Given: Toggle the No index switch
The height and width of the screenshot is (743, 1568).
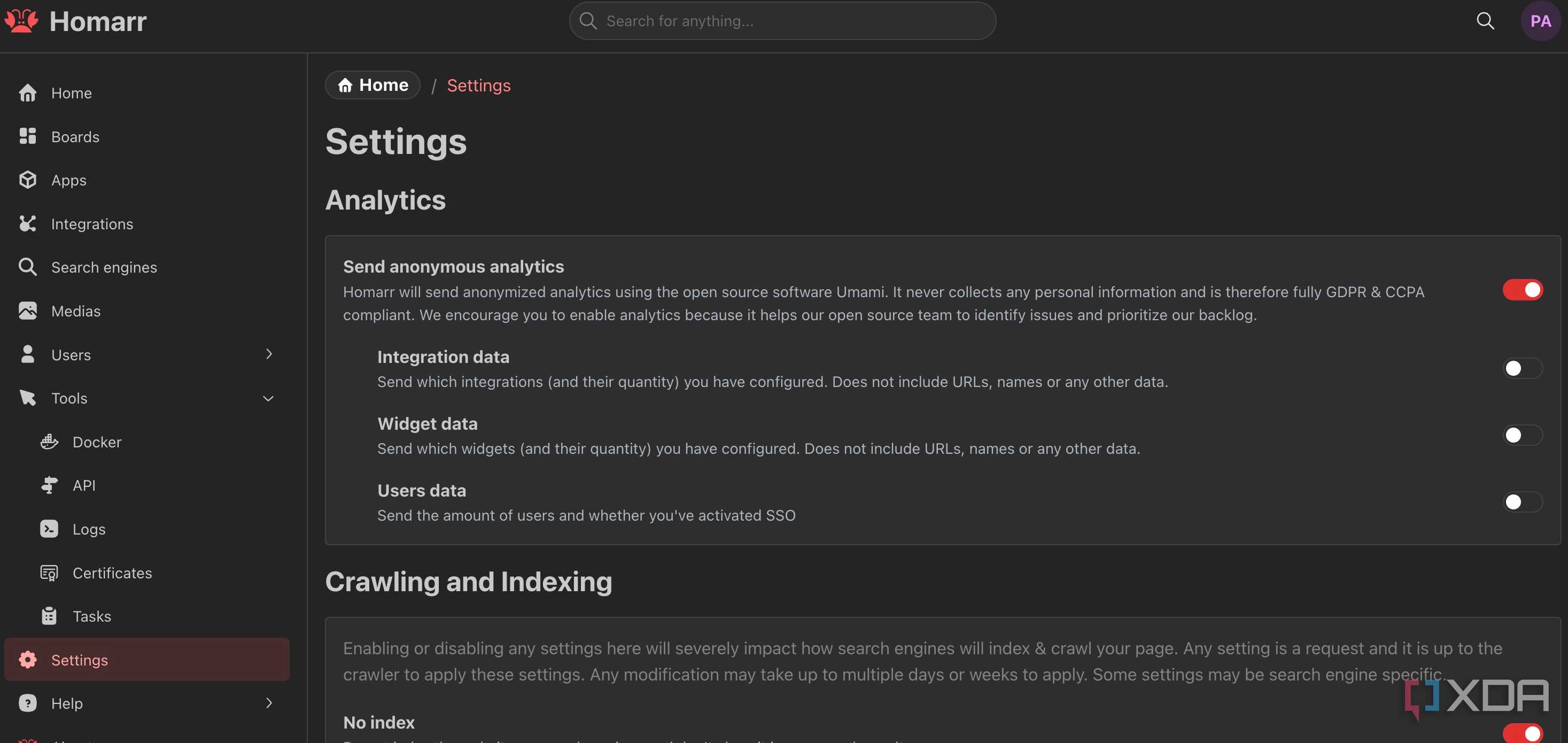Looking at the screenshot, I should click(1523, 733).
